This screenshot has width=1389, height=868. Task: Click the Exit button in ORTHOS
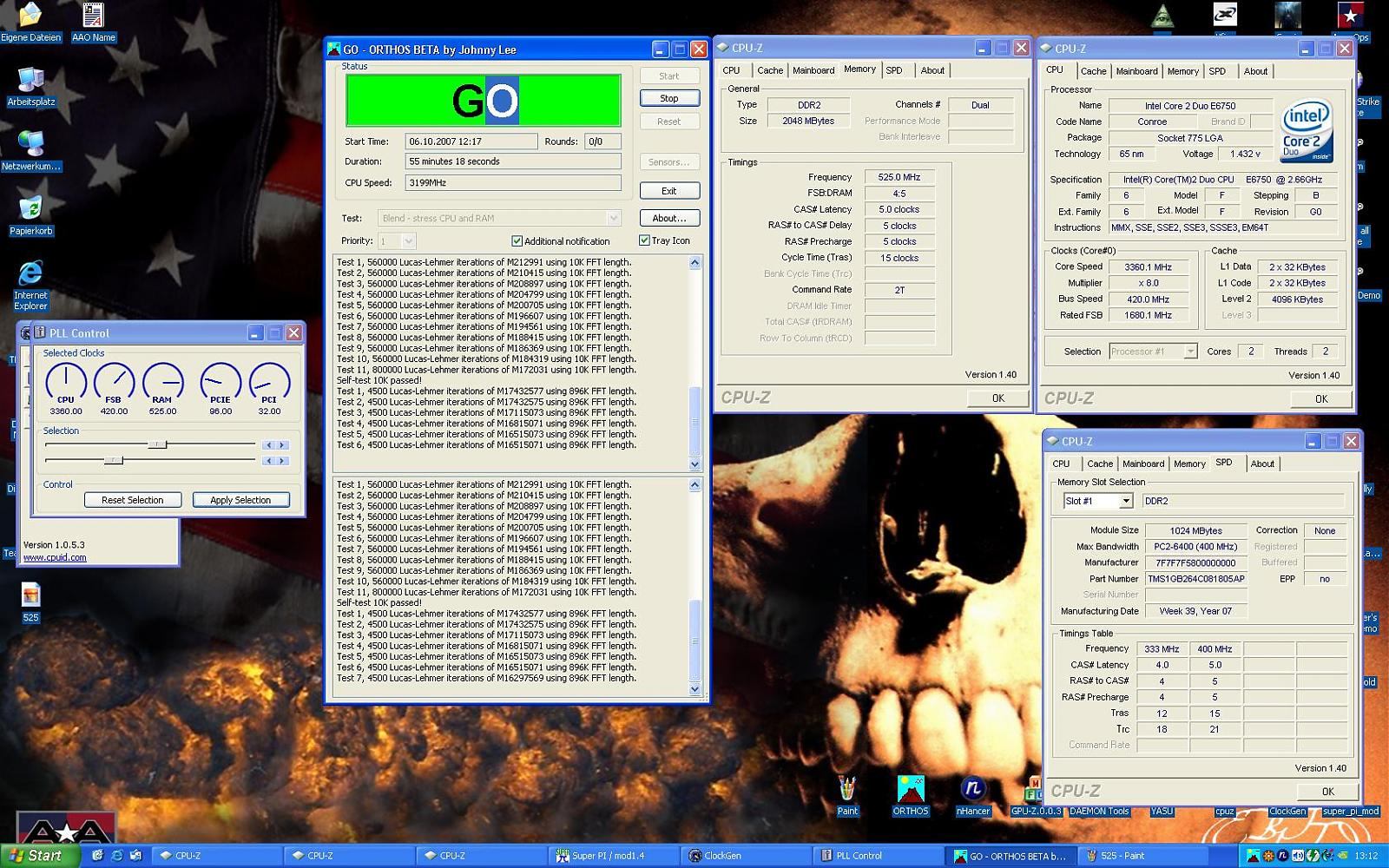point(669,191)
